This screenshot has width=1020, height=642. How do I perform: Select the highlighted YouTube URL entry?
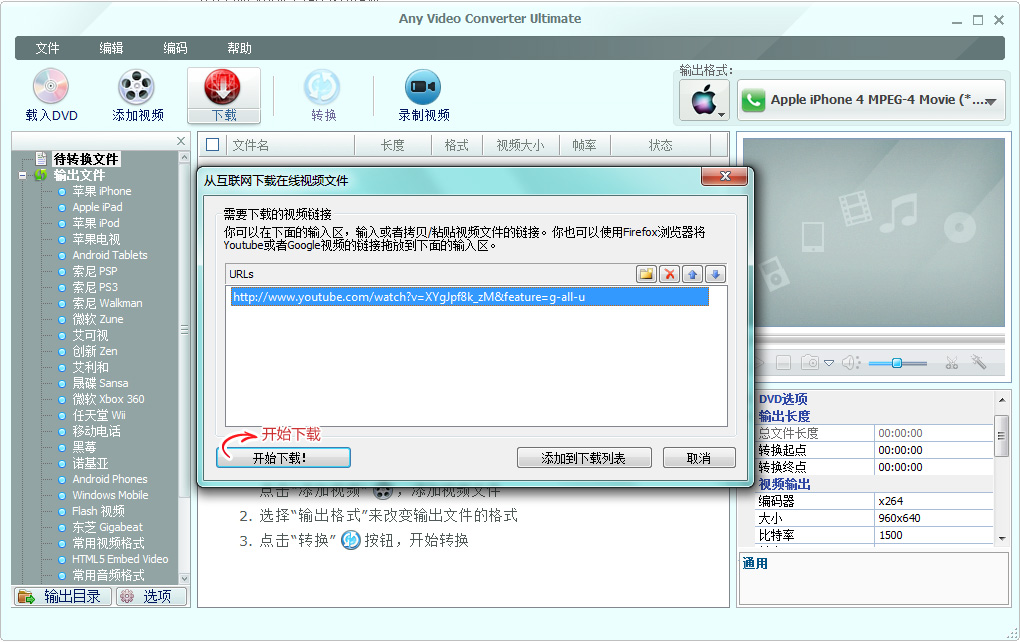coord(469,297)
